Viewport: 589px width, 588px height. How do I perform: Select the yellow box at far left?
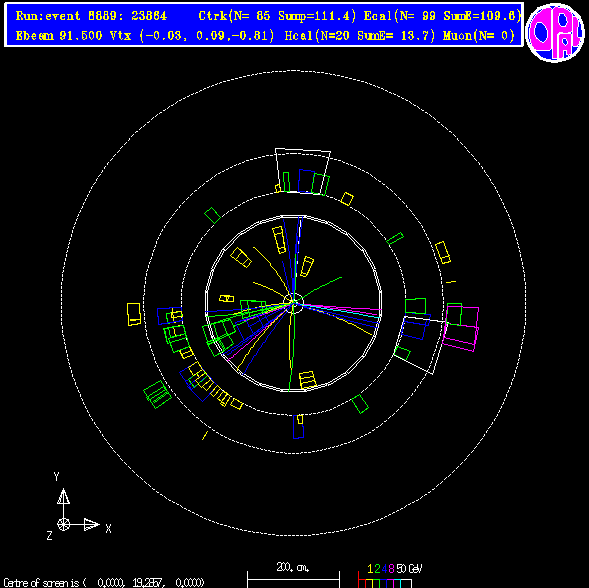tap(134, 314)
